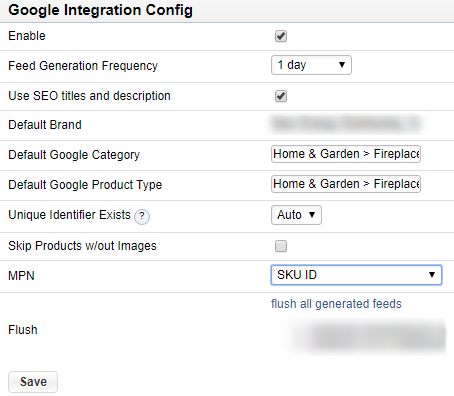The height and width of the screenshot is (396, 454).
Task: Click the MPN label
Action: (21, 276)
